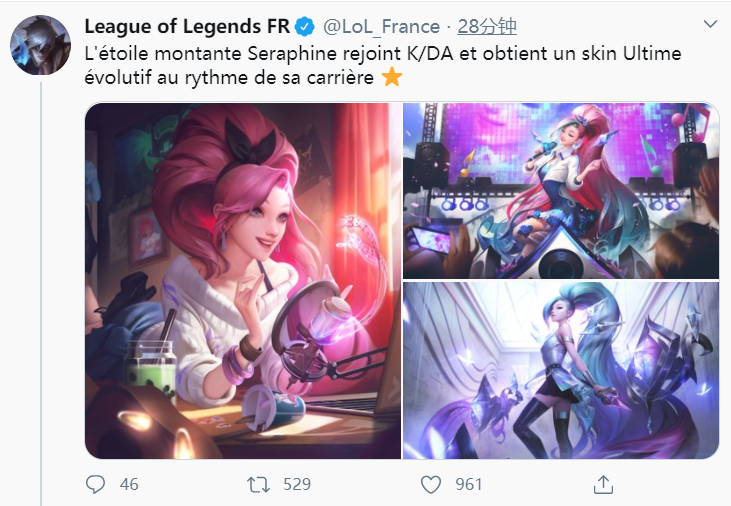This screenshot has height=506, width=731.
Task: Click the 961 likes count
Action: [x=469, y=485]
